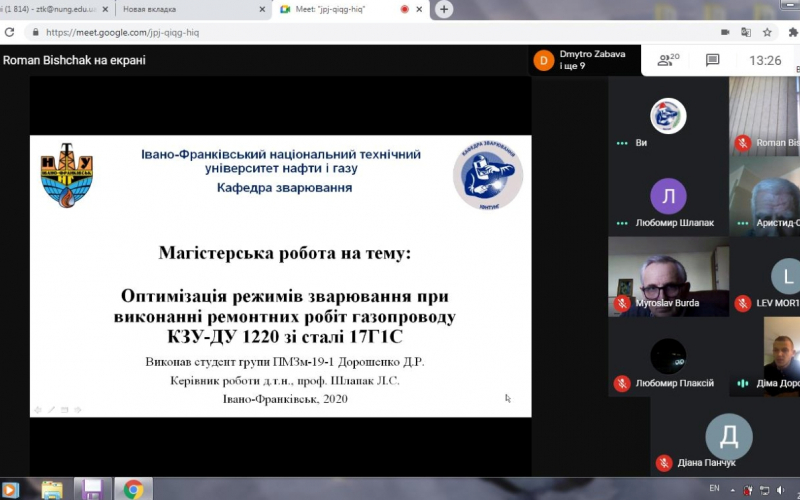Open Chrome from the Windows taskbar
The height and width of the screenshot is (500, 800).
point(132,489)
